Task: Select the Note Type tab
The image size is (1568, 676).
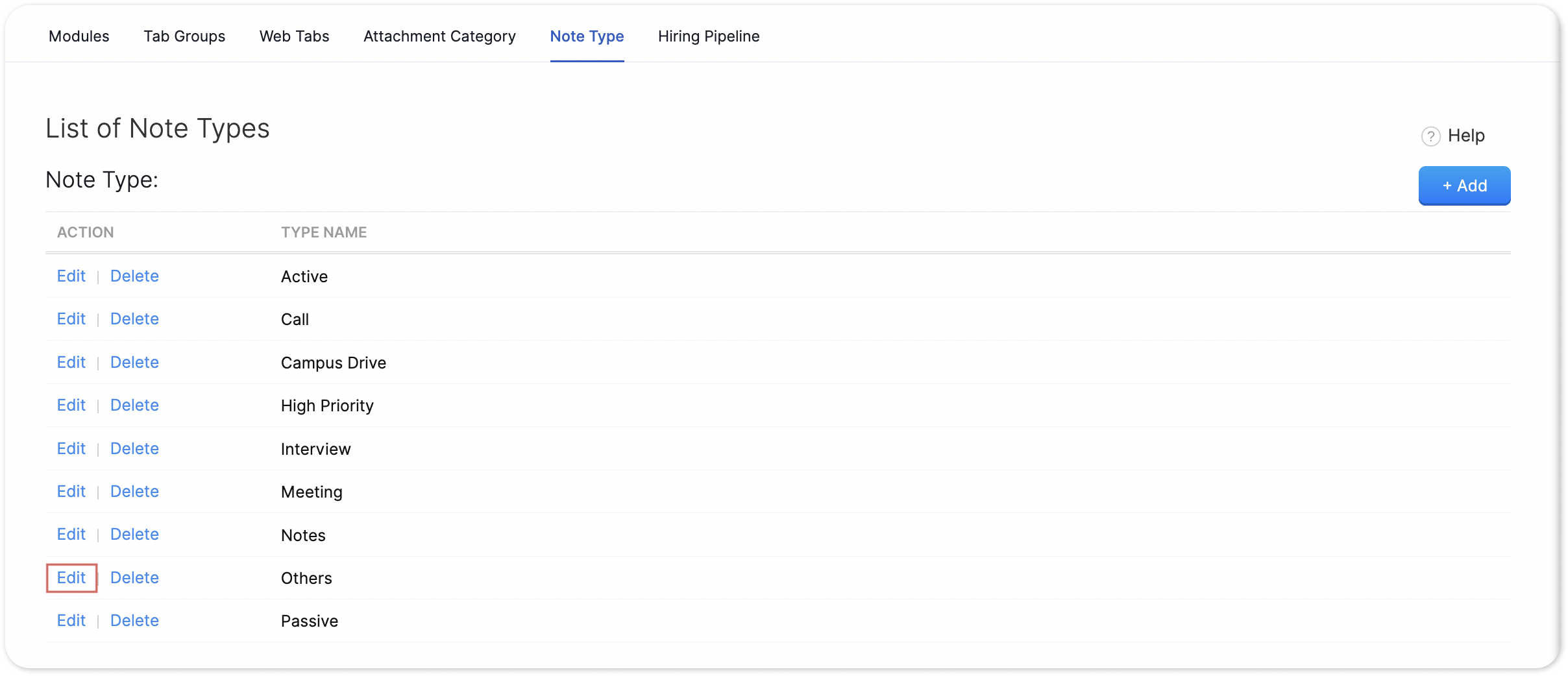Action: (x=587, y=36)
